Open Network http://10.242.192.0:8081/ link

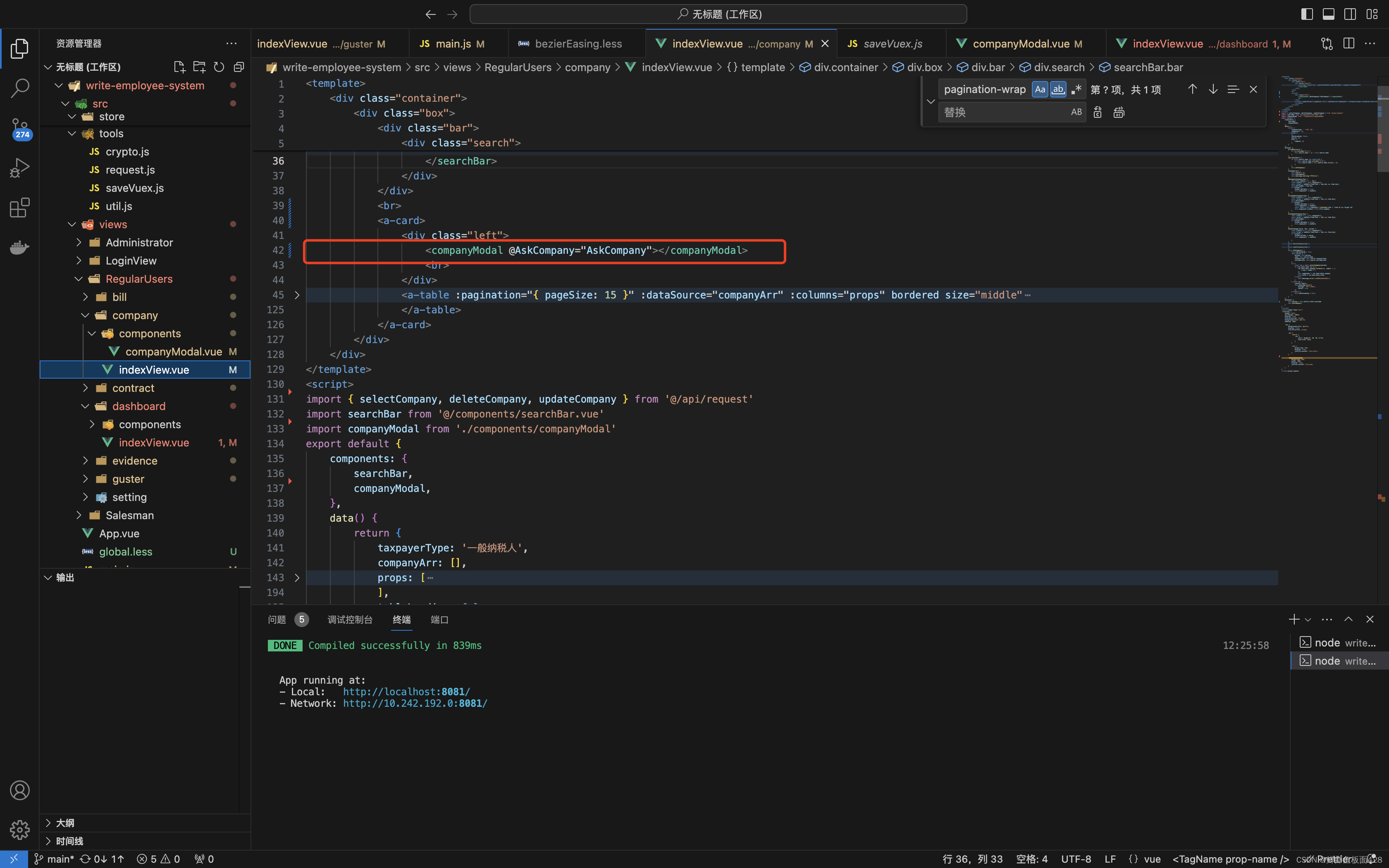click(415, 704)
